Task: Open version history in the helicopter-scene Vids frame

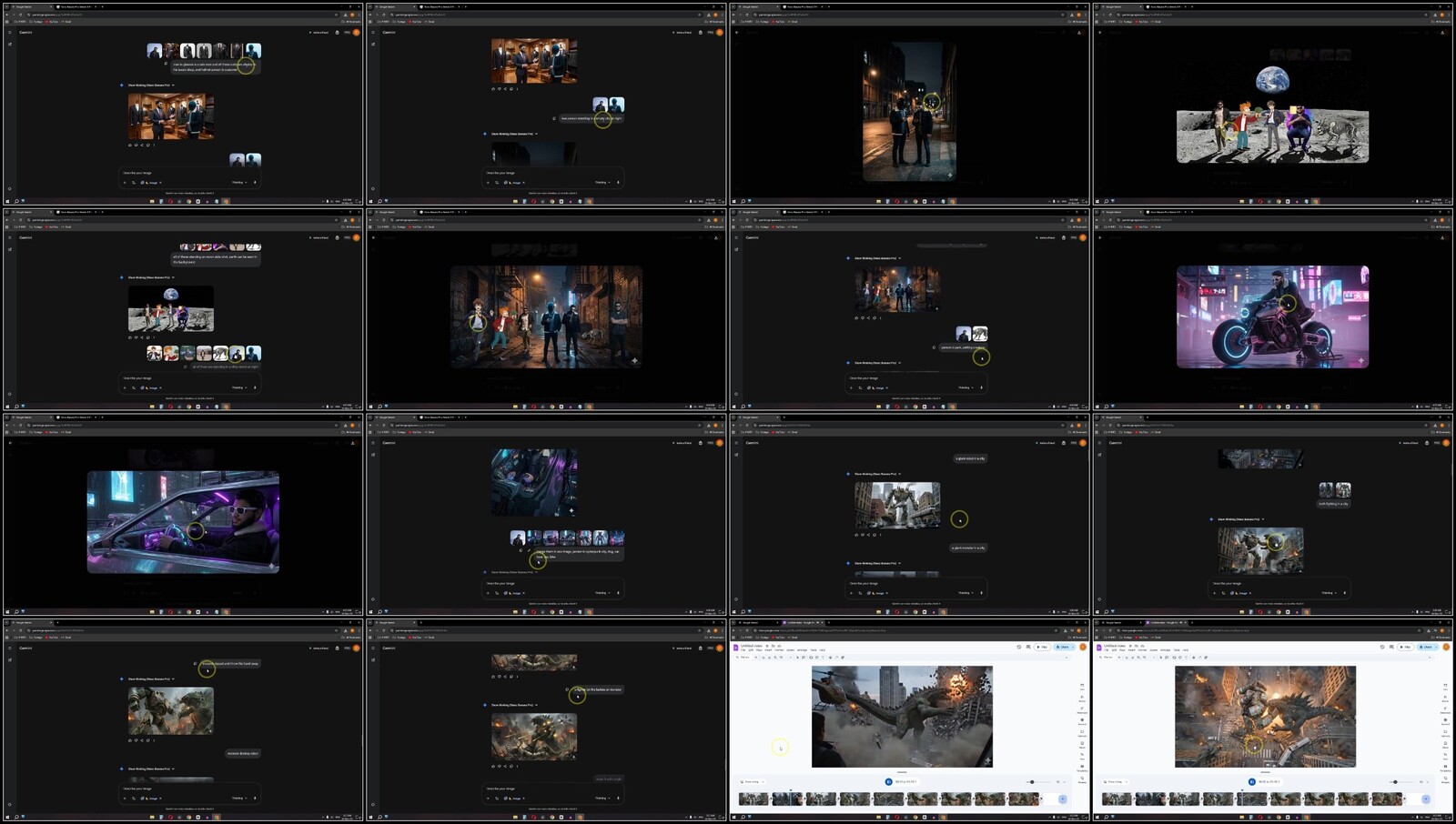Action: (1019, 647)
